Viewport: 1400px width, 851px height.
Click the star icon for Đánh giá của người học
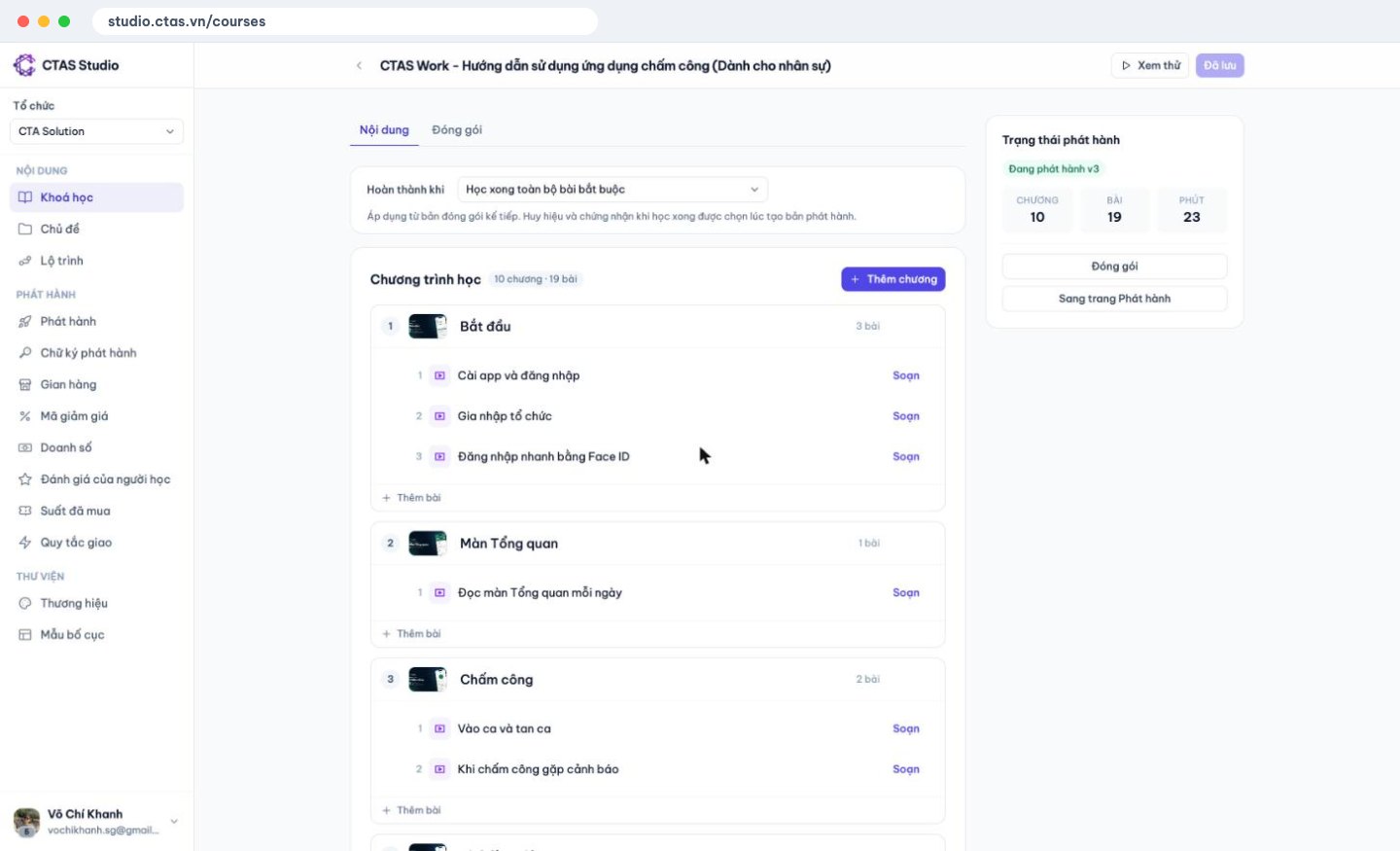(x=25, y=479)
